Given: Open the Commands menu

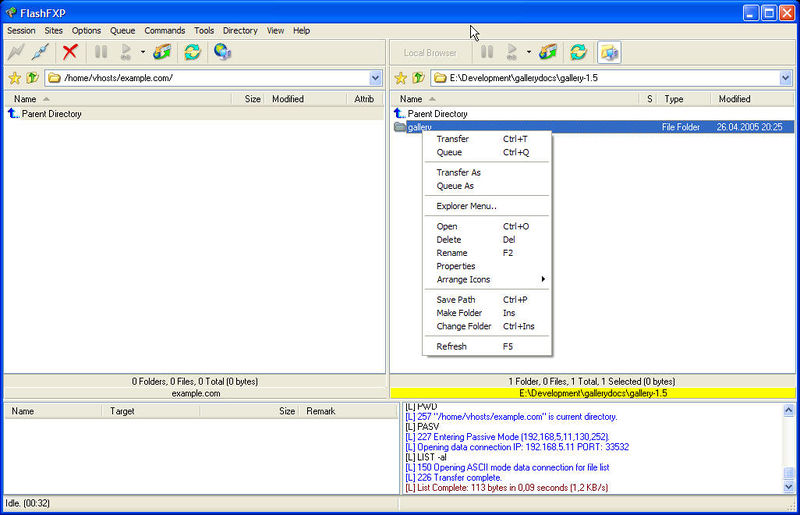Looking at the screenshot, I should [164, 31].
